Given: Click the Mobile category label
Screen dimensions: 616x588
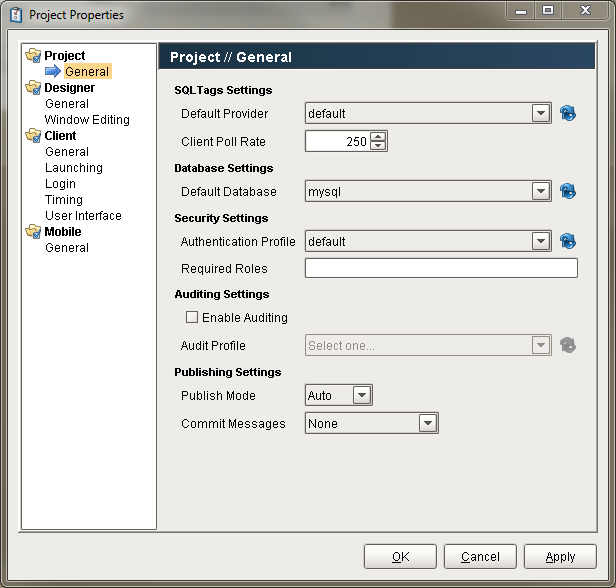Looking at the screenshot, I should pyautogui.click(x=63, y=232).
